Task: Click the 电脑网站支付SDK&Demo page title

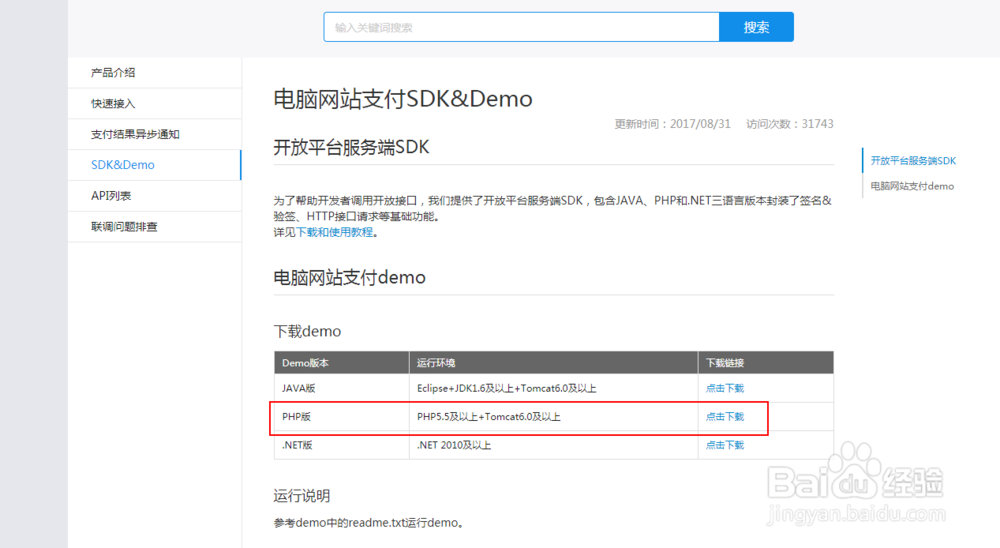Action: pos(403,98)
